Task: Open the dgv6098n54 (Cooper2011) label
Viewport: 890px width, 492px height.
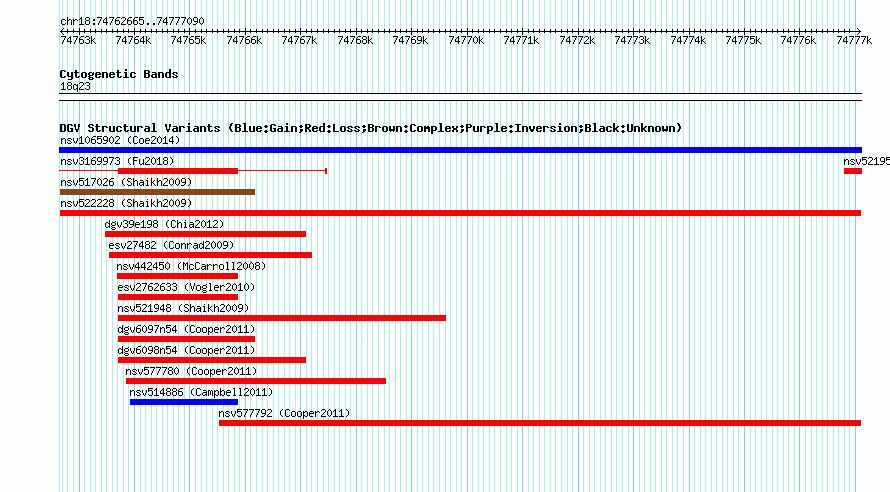Action: coord(186,350)
